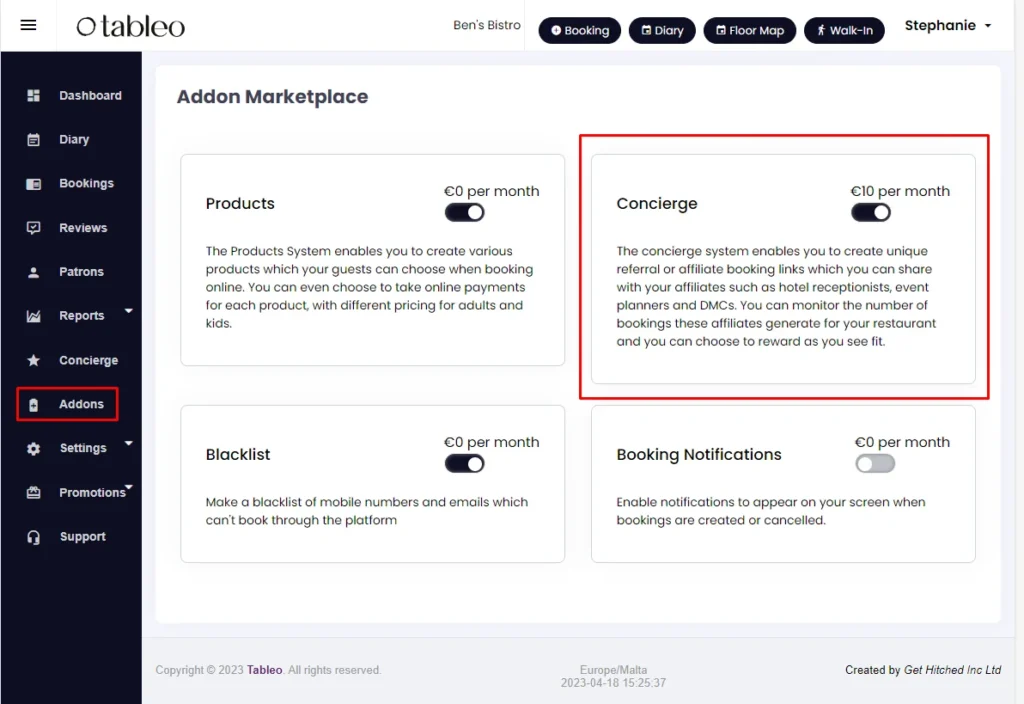
Task: Click the €10 per month price
Action: (900, 191)
